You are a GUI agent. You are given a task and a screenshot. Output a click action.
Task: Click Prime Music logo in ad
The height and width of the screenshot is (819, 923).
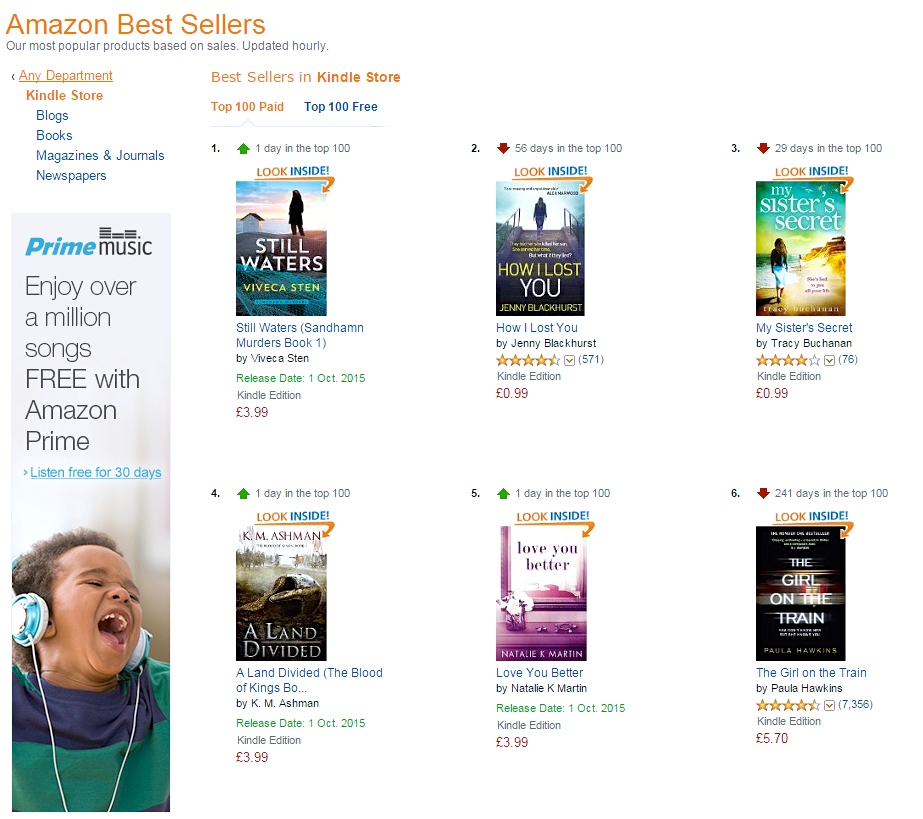point(88,243)
